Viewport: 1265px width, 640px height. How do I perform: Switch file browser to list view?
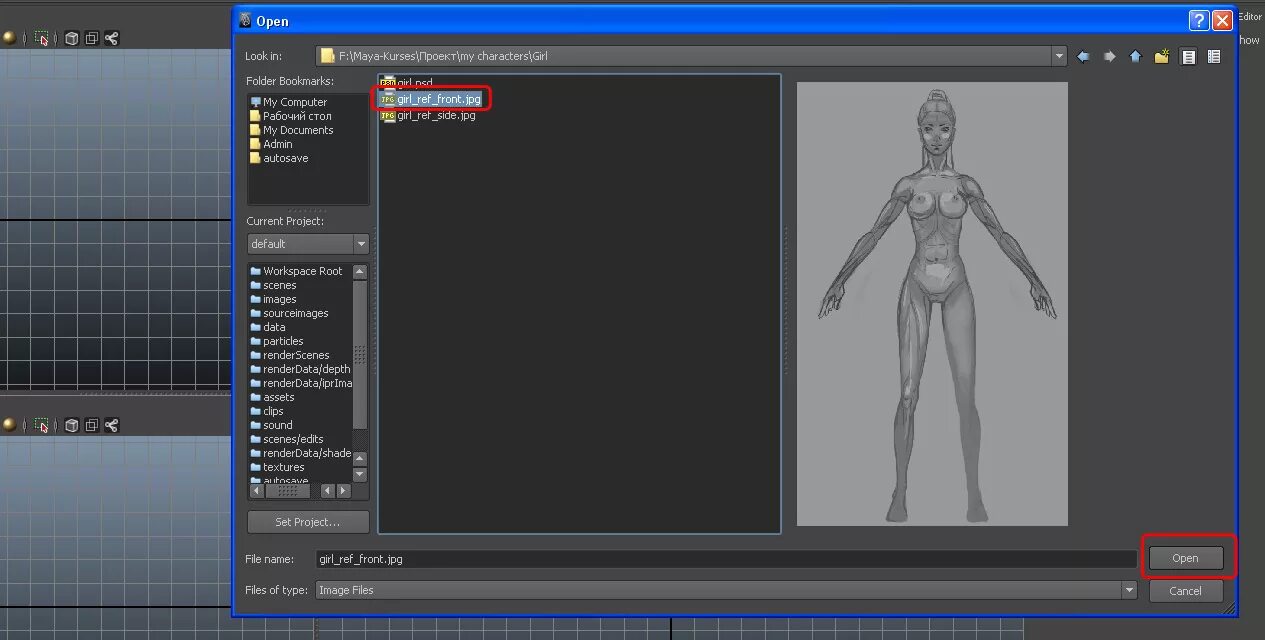[1188, 57]
